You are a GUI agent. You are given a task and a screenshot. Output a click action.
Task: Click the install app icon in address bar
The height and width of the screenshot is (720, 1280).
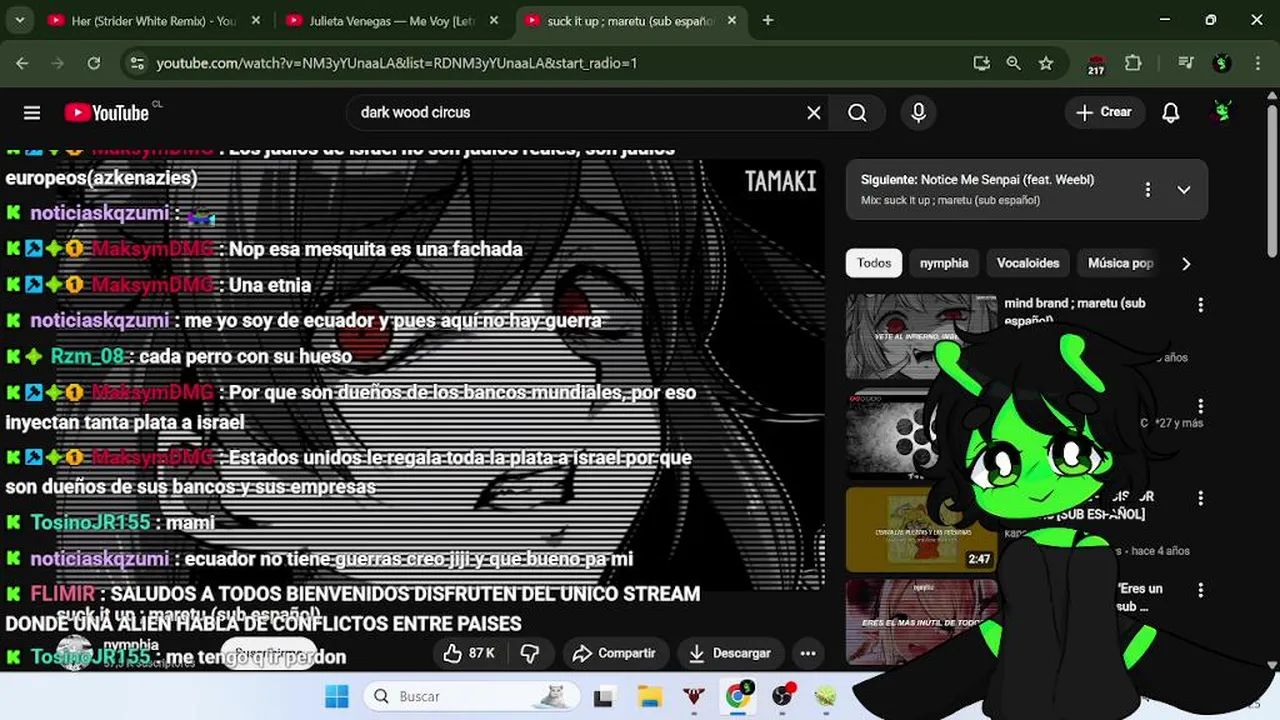[x=982, y=63]
